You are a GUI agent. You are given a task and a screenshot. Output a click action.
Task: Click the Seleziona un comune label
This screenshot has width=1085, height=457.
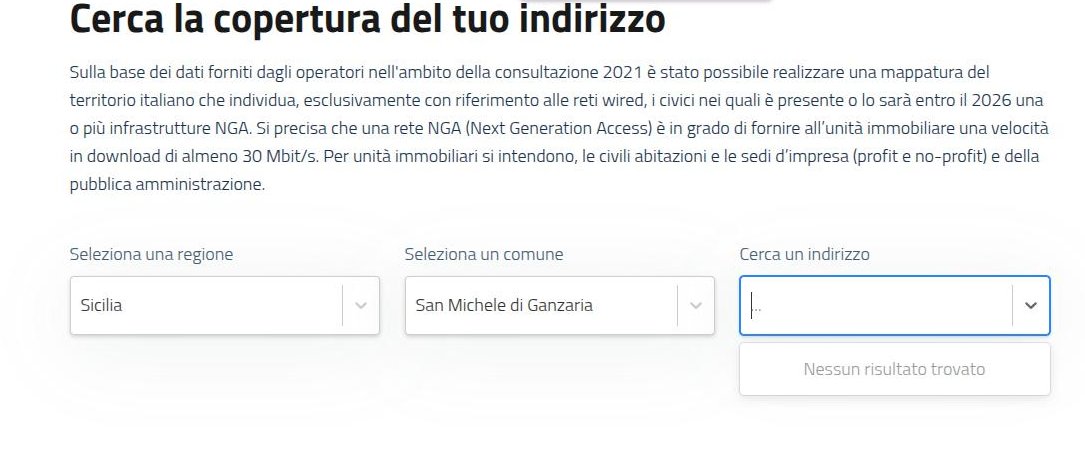click(484, 254)
